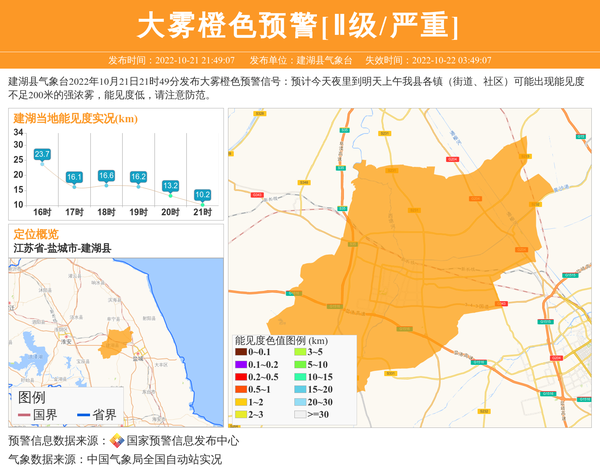600x471 pixels.
Task: Pick the 15~20 legend color swatch
Action: [x=299, y=389]
